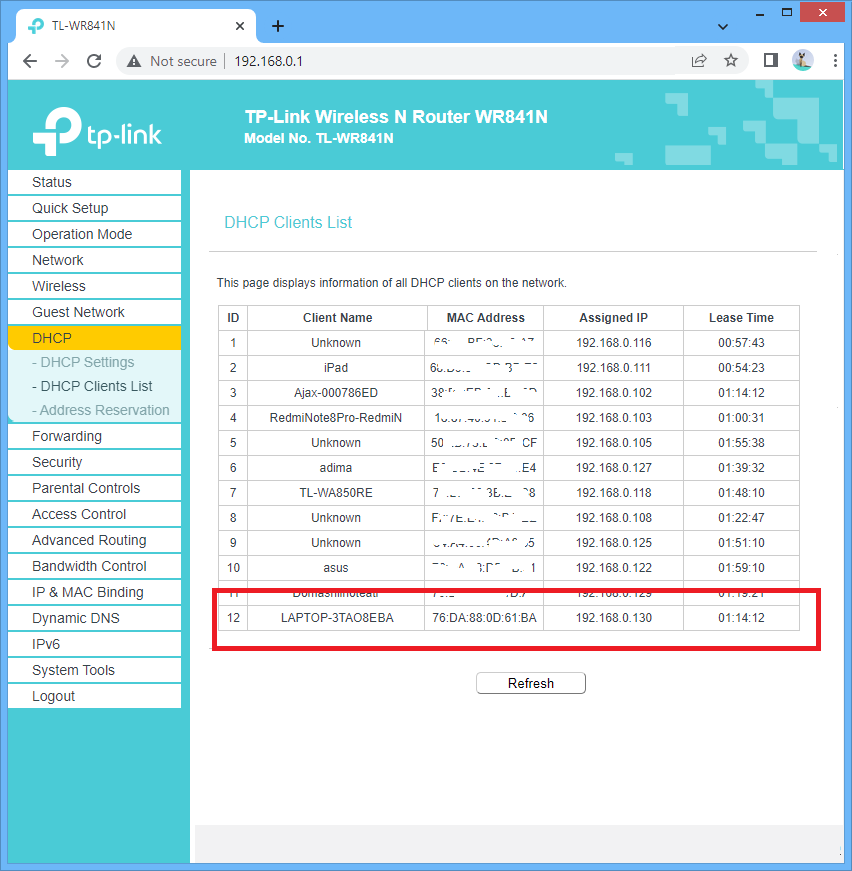Open Advanced Routing in the sidebar
Screen dimensions: 852x871
click(94, 540)
